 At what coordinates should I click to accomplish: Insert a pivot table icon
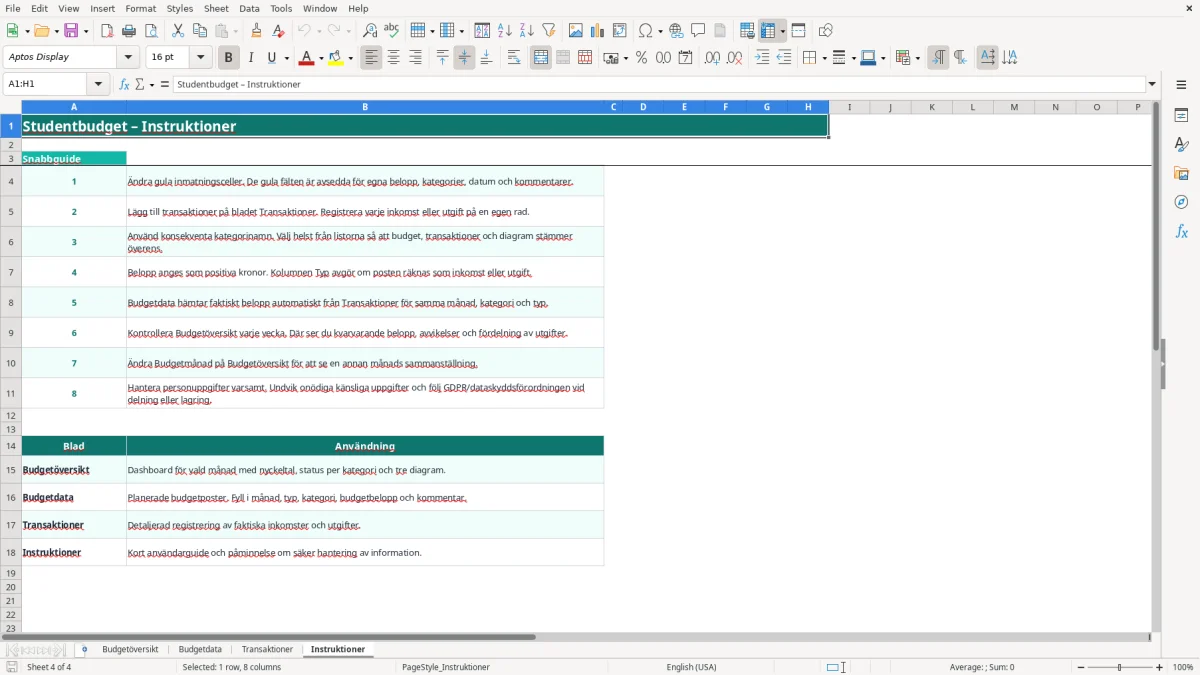point(620,31)
